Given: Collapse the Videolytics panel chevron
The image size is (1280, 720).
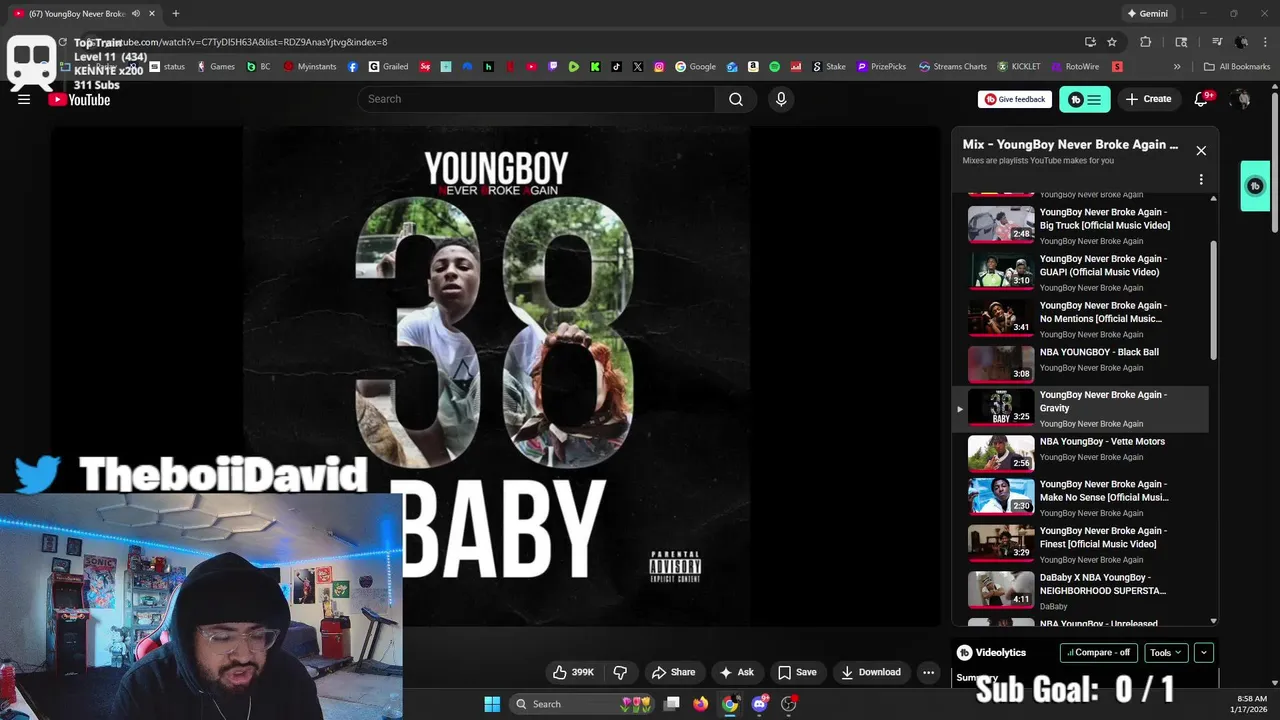Looking at the screenshot, I should (x=1204, y=652).
